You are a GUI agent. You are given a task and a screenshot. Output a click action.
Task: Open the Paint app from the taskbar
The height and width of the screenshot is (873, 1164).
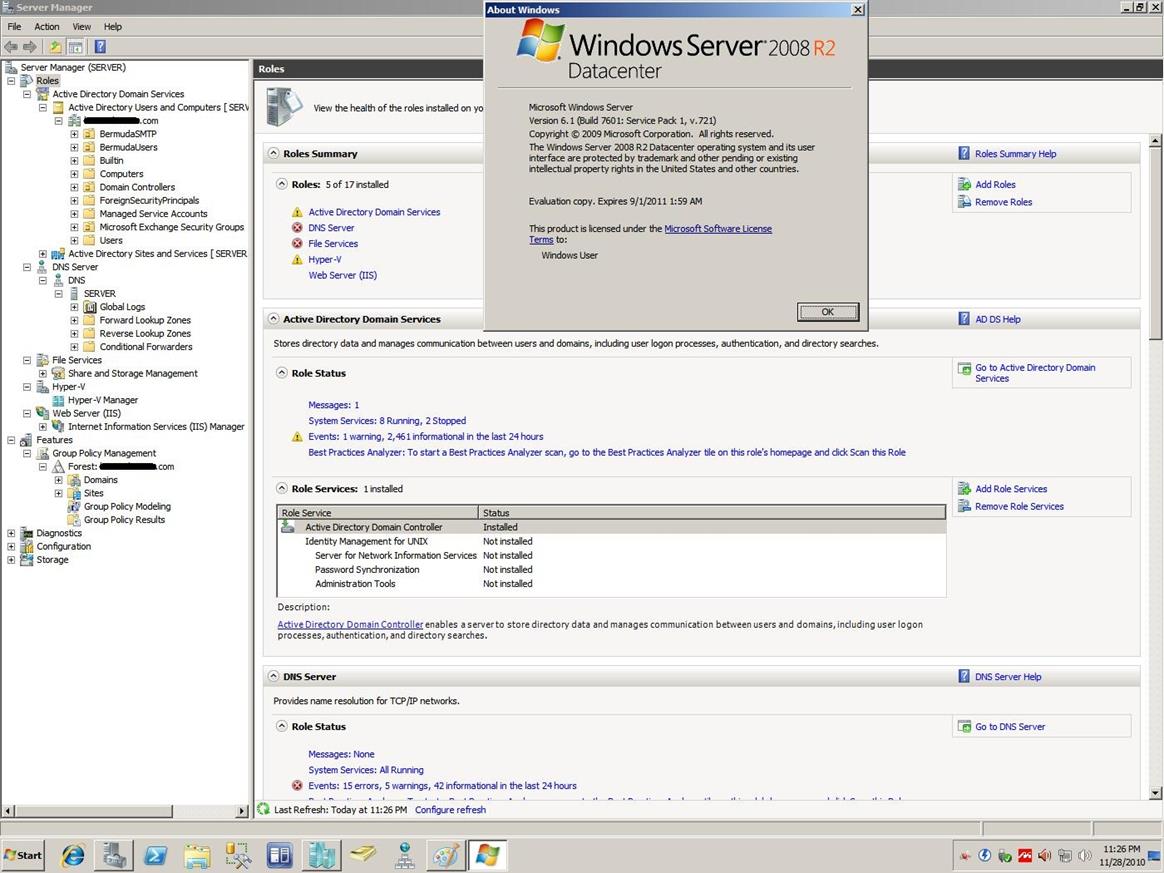pyautogui.click(x=445, y=855)
